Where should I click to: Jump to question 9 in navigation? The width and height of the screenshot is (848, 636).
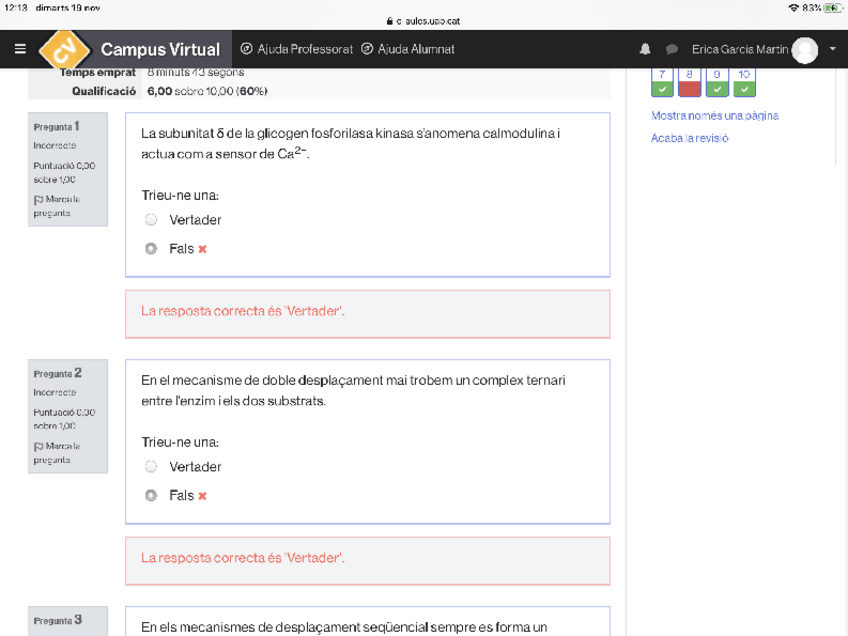(x=717, y=82)
